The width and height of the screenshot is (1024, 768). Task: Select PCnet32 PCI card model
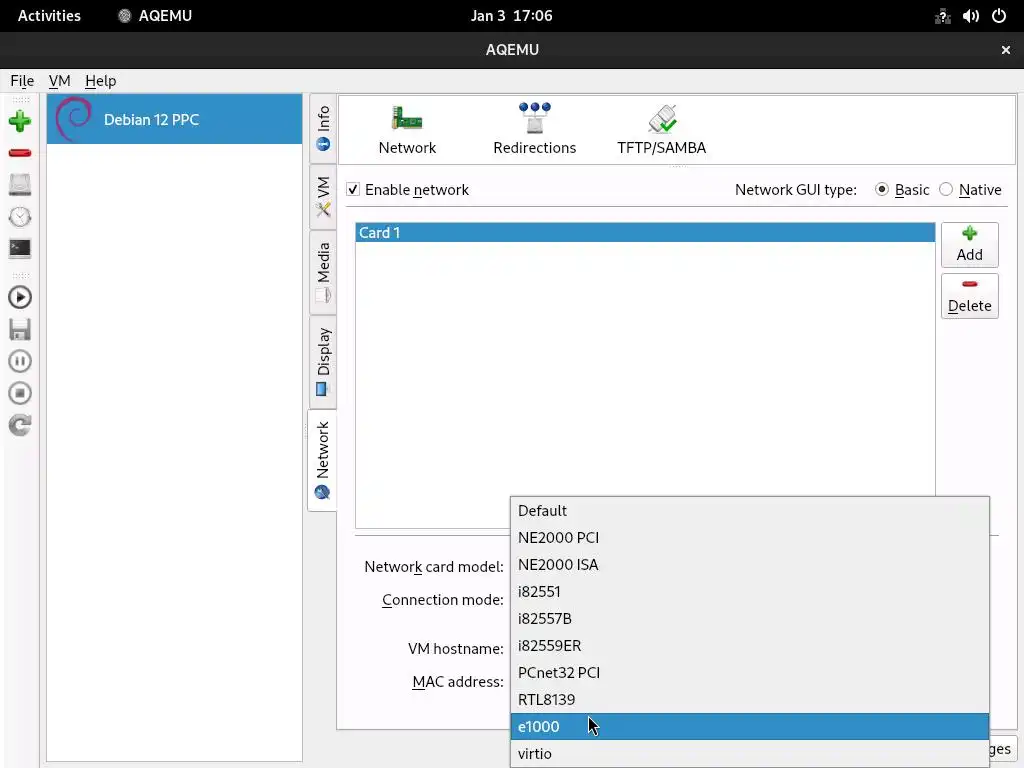[x=750, y=673]
